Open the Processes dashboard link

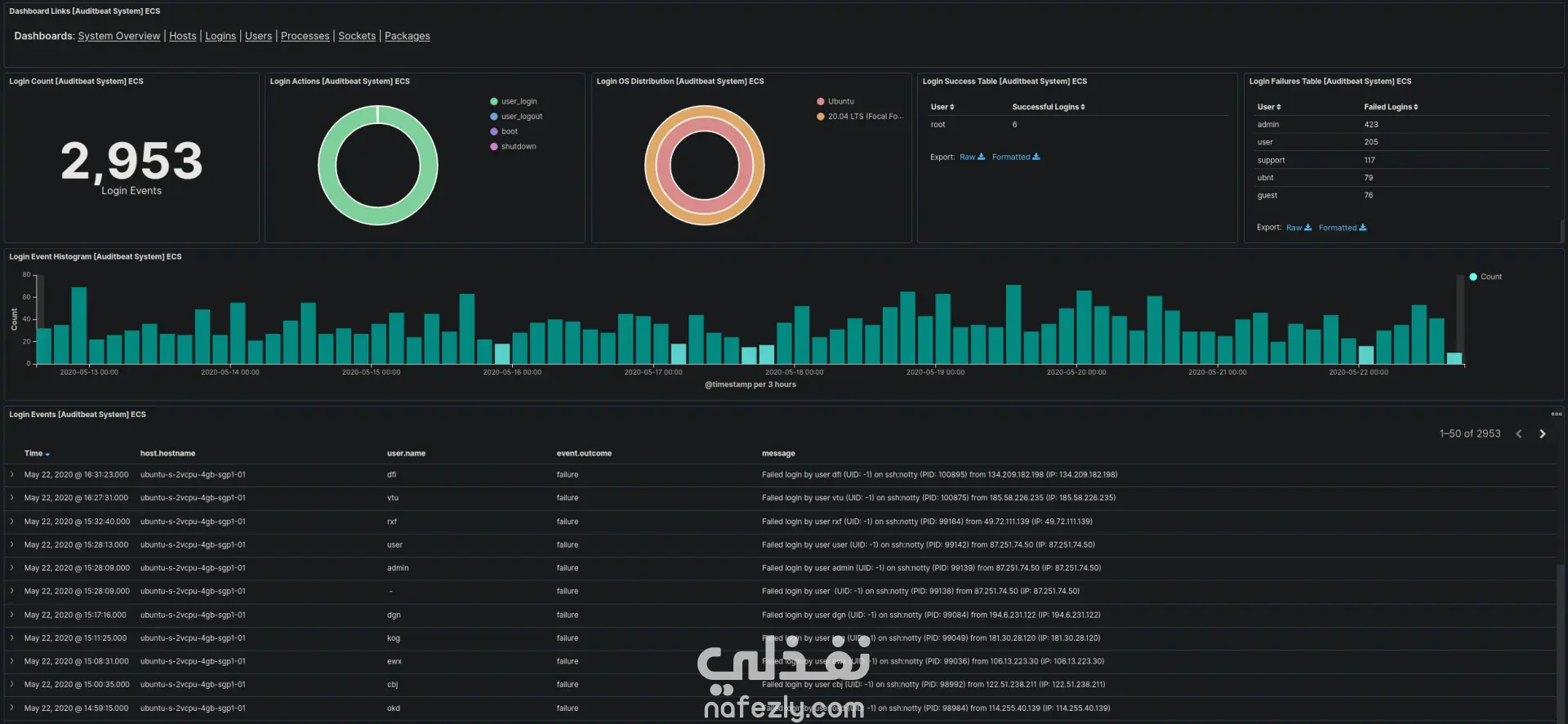click(305, 36)
